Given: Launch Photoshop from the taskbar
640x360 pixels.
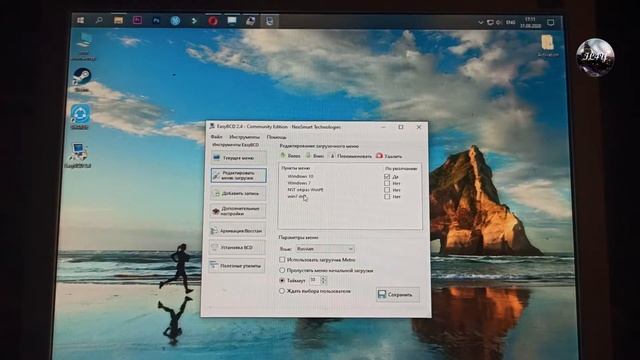Looking at the screenshot, I should click(156, 20).
